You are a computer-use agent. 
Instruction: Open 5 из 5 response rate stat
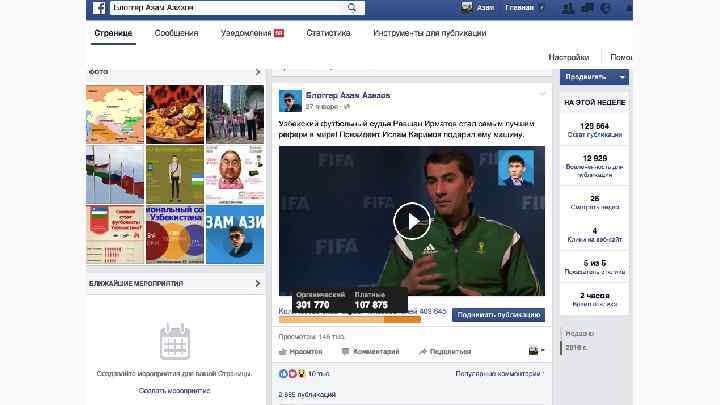[x=594, y=267]
